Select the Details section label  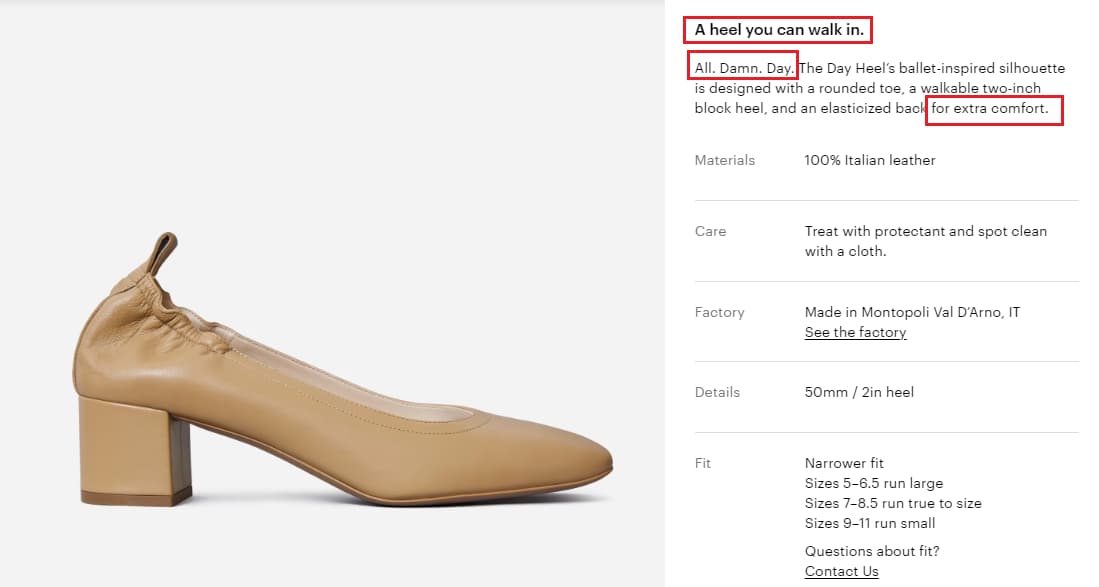(x=717, y=392)
